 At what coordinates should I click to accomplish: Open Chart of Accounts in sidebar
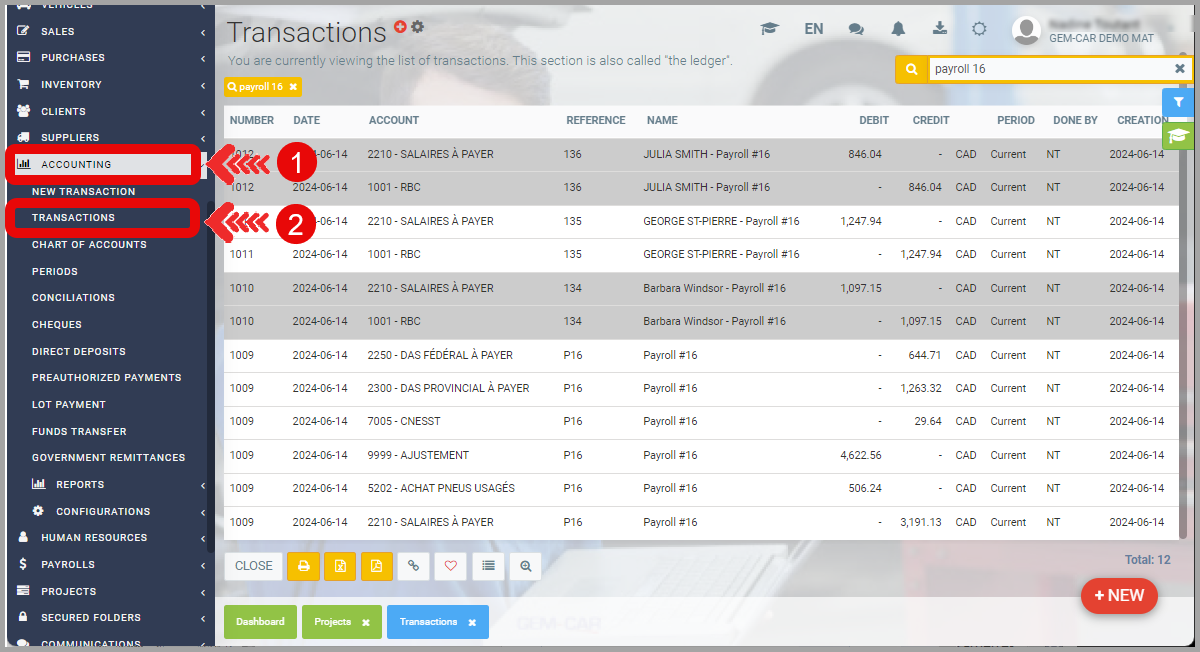pos(89,245)
